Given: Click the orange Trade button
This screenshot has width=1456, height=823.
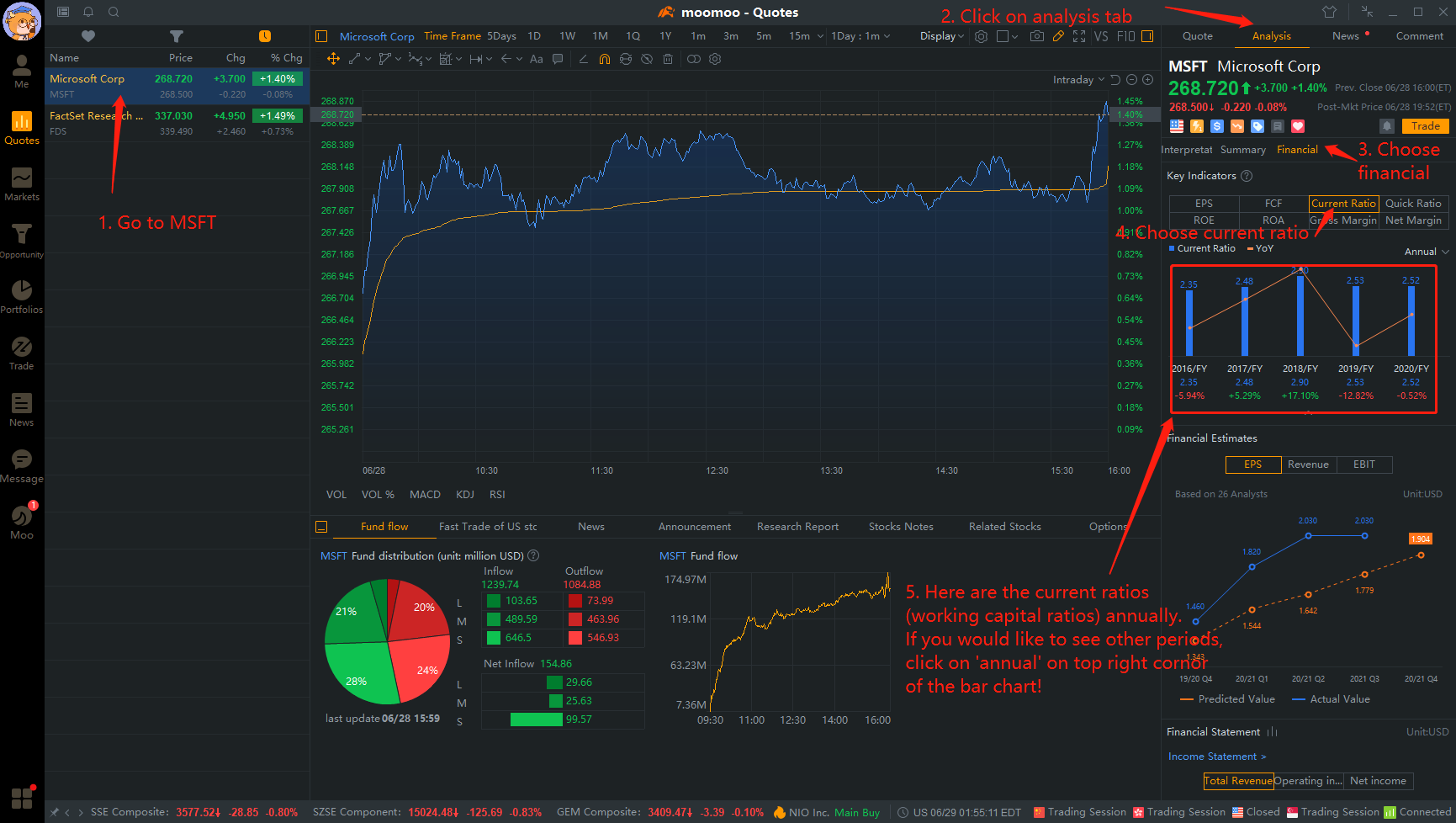Looking at the screenshot, I should tap(1426, 126).
